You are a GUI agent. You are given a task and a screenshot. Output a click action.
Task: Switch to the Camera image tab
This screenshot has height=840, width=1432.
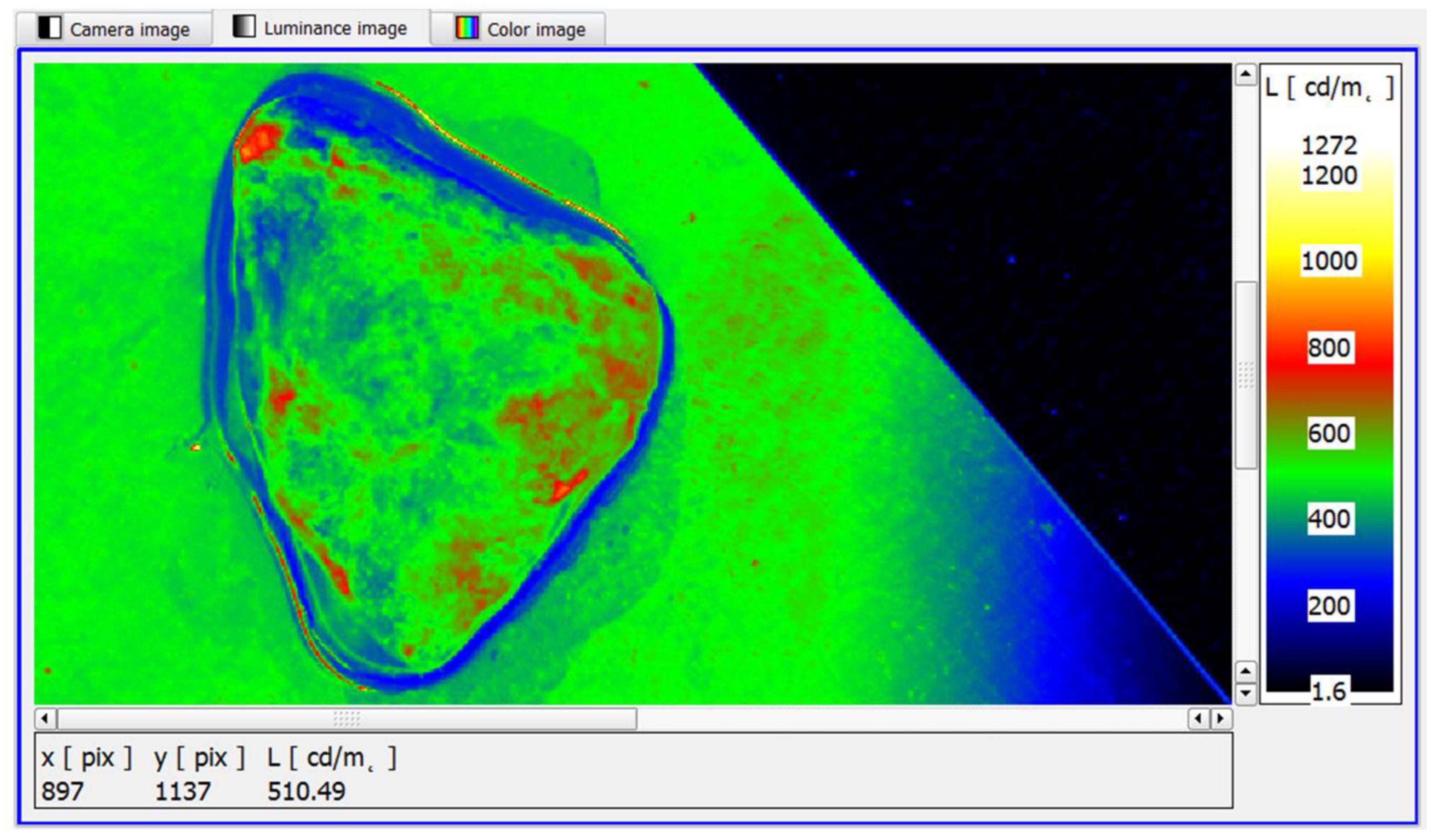coord(129,30)
